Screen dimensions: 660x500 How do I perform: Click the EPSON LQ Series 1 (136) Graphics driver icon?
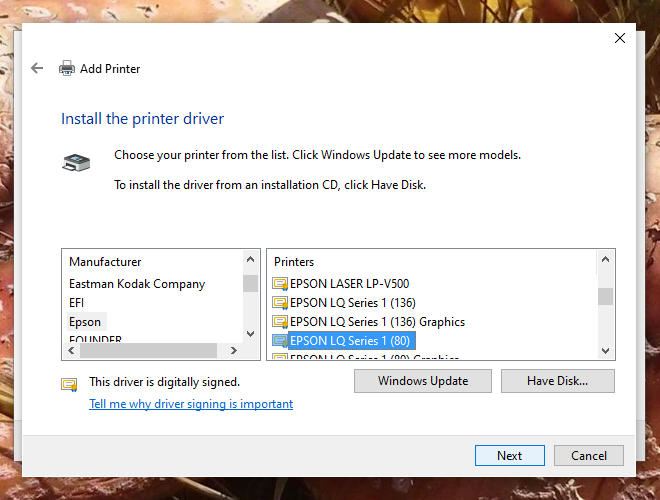click(279, 322)
